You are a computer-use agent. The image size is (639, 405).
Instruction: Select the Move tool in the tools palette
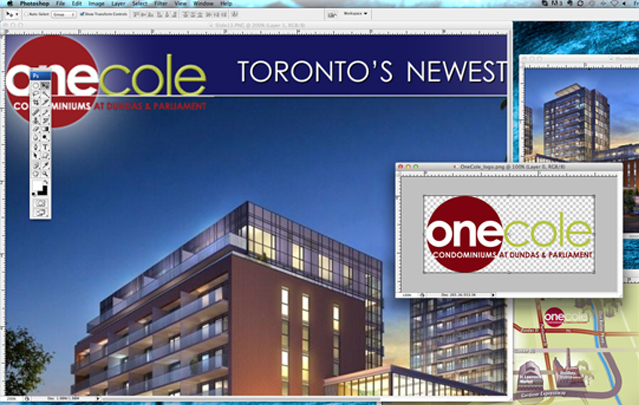(x=45, y=85)
